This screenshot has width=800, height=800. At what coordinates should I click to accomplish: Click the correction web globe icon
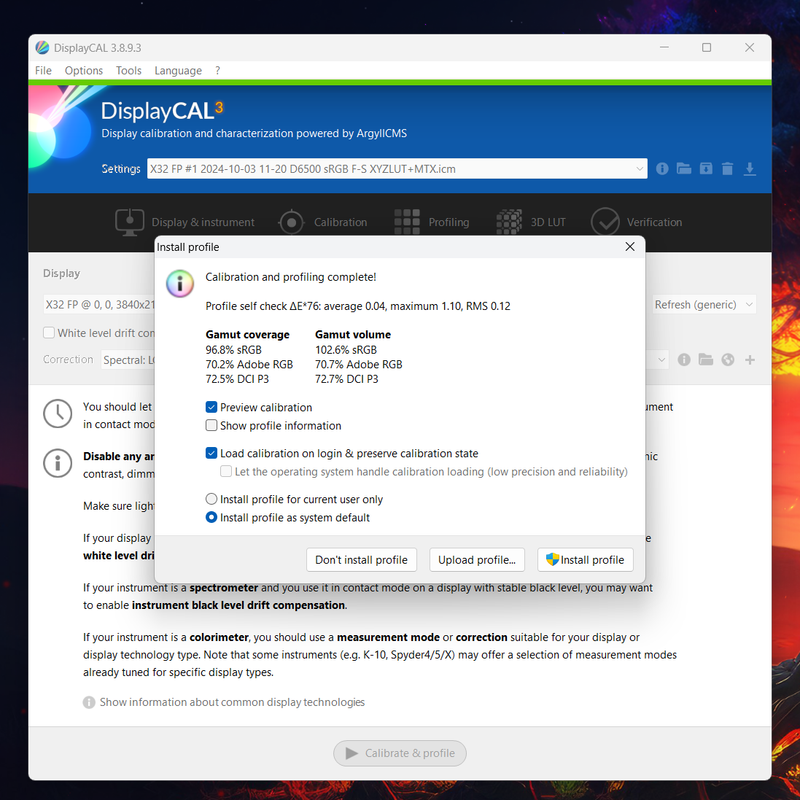pyautogui.click(x=728, y=360)
